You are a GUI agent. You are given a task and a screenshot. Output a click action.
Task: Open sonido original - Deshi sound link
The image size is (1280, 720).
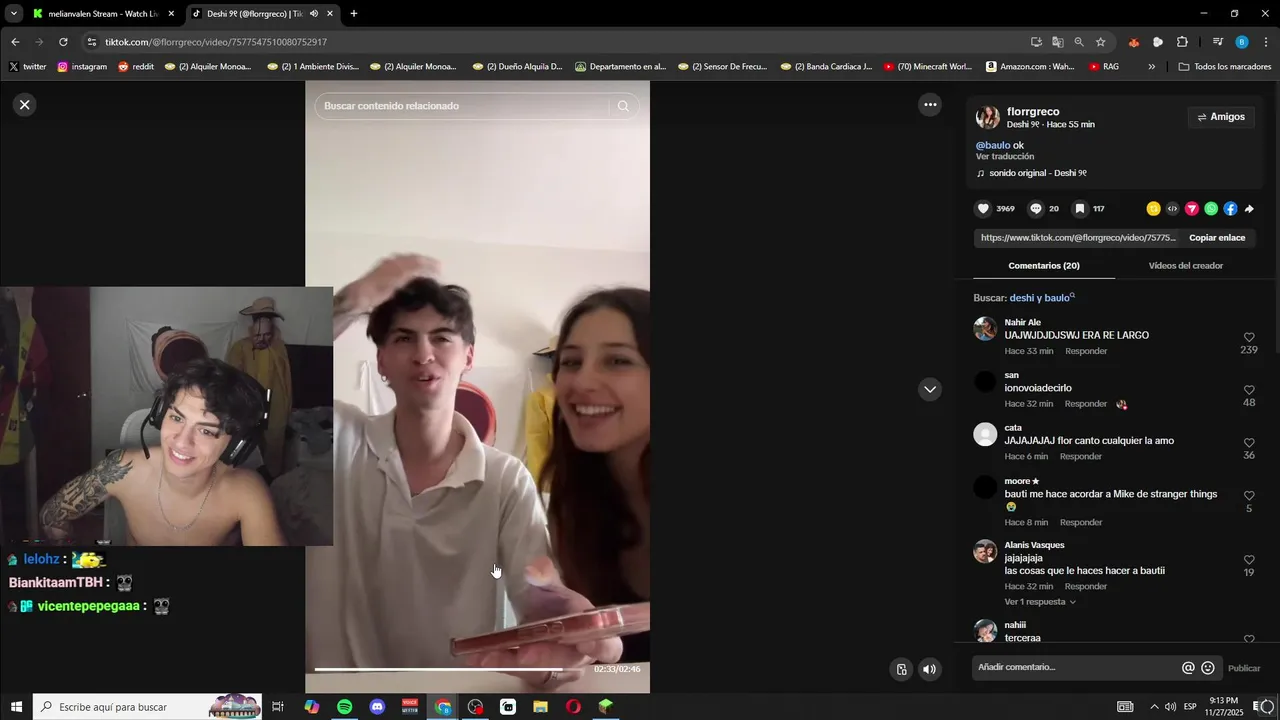tap(1037, 173)
